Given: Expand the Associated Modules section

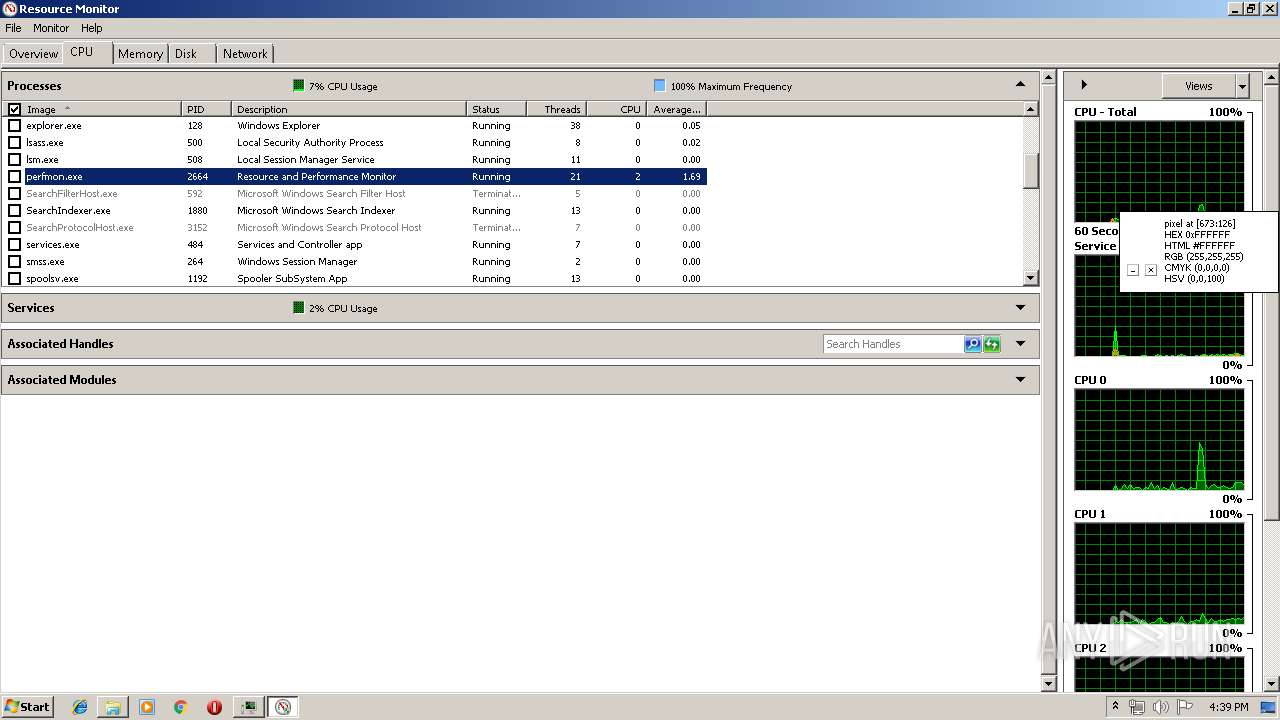Looking at the screenshot, I should point(1020,380).
